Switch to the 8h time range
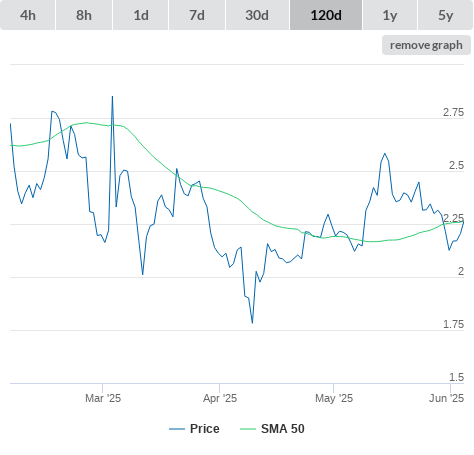This screenshot has height=455, width=474. click(84, 15)
